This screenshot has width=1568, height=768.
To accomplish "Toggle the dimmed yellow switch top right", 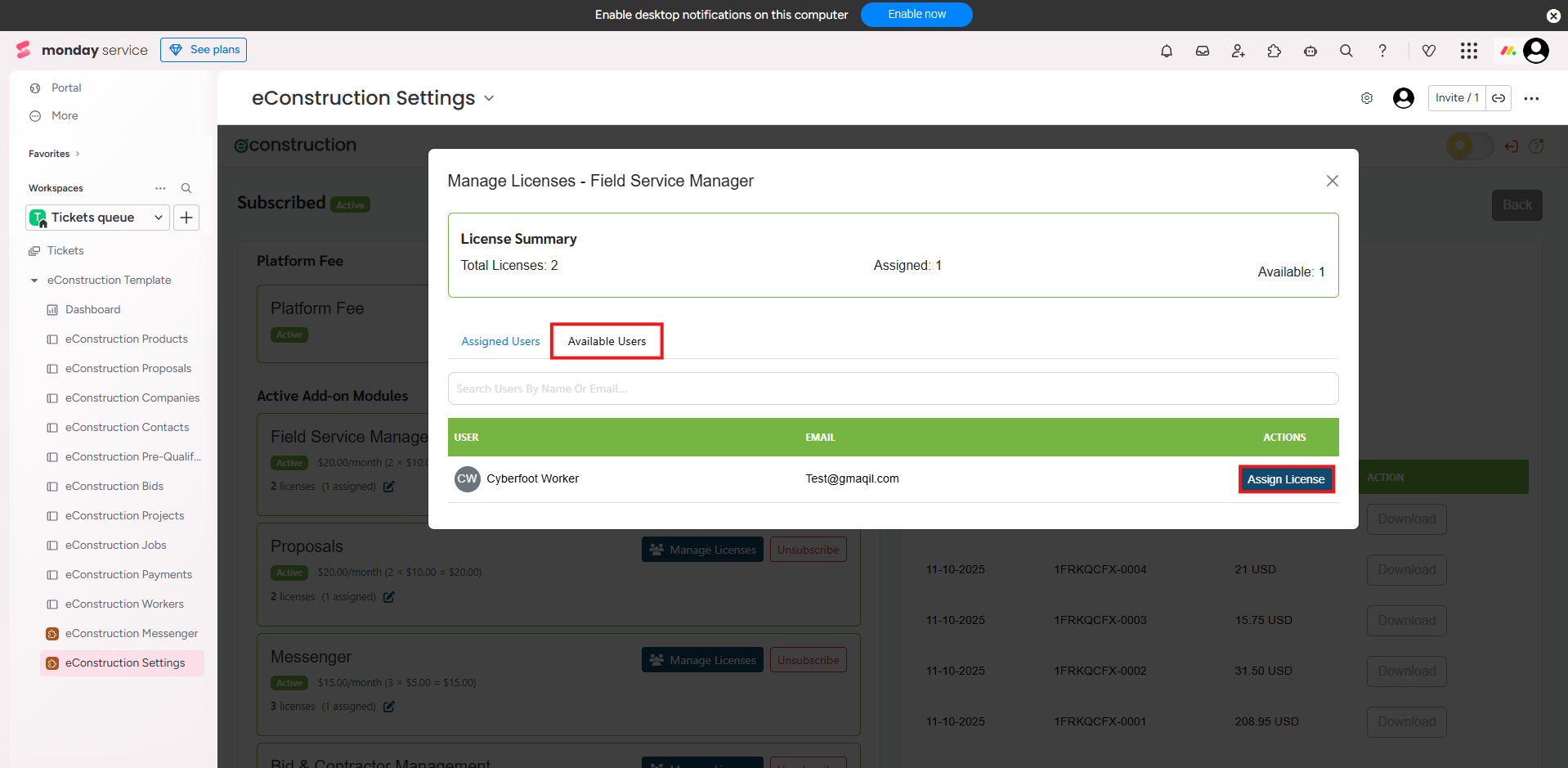I will point(1469,146).
